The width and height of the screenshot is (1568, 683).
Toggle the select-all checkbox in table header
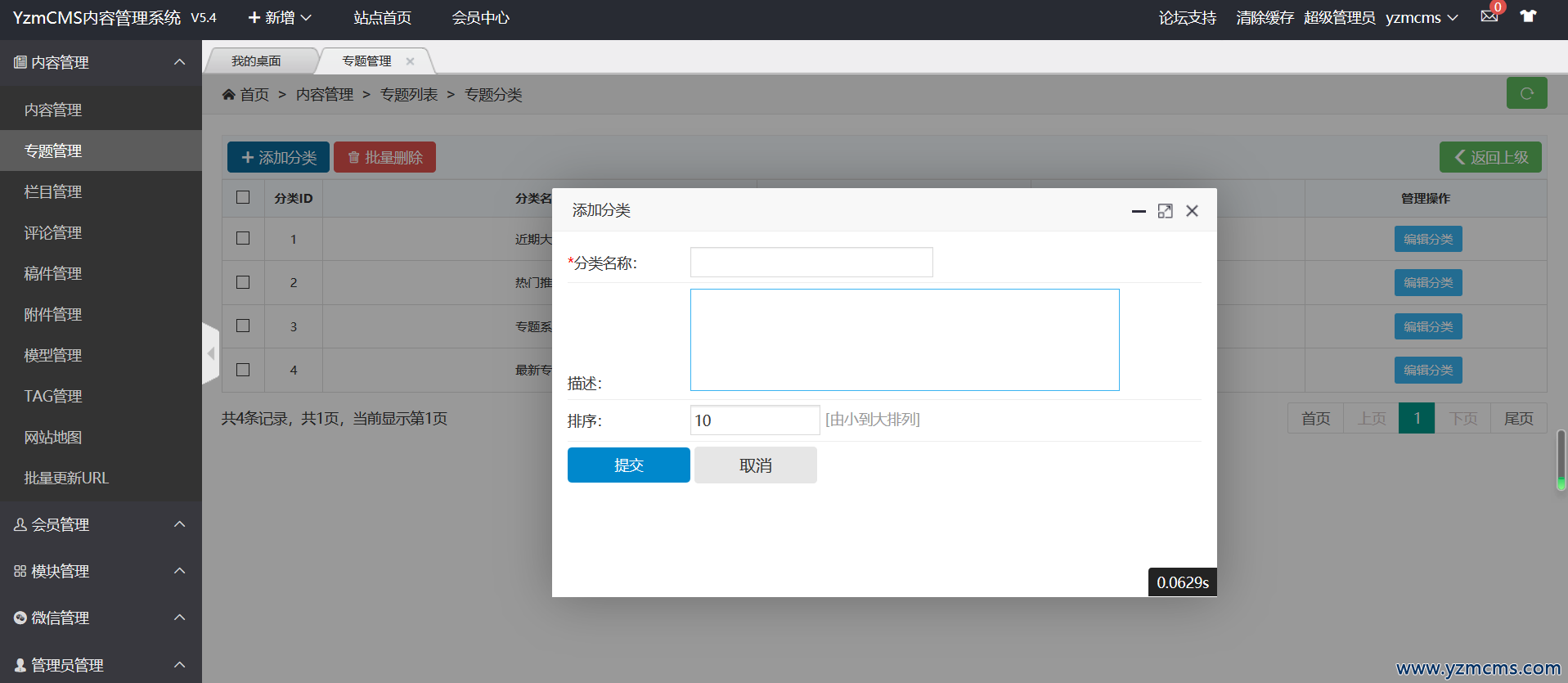pyautogui.click(x=243, y=197)
